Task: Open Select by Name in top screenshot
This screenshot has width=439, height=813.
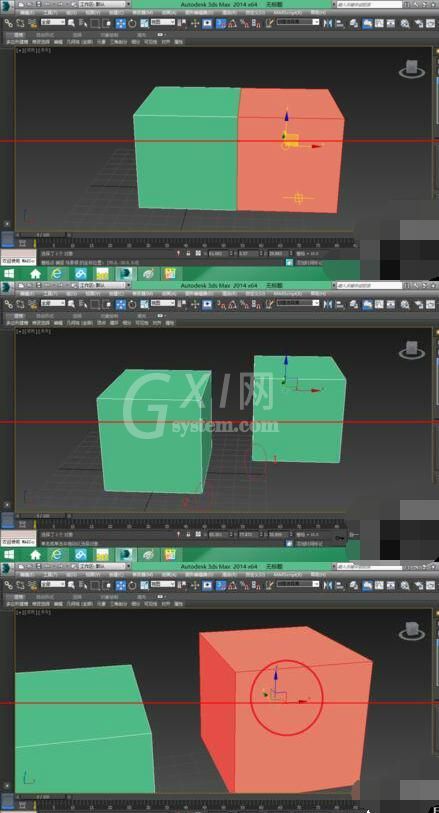Action: pos(83,23)
